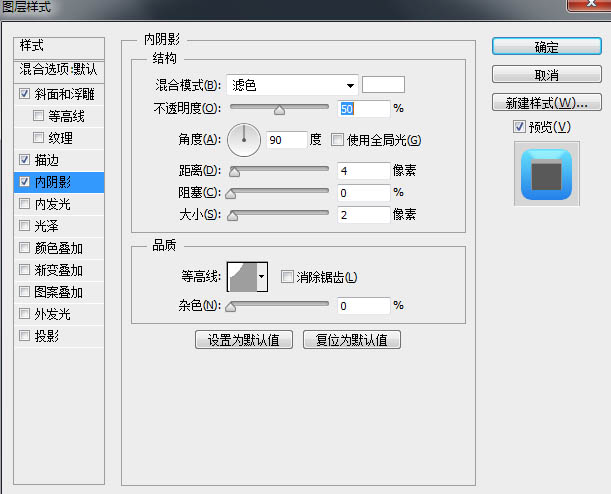Click the 确定 OK button
611x494 pixels.
point(547,47)
